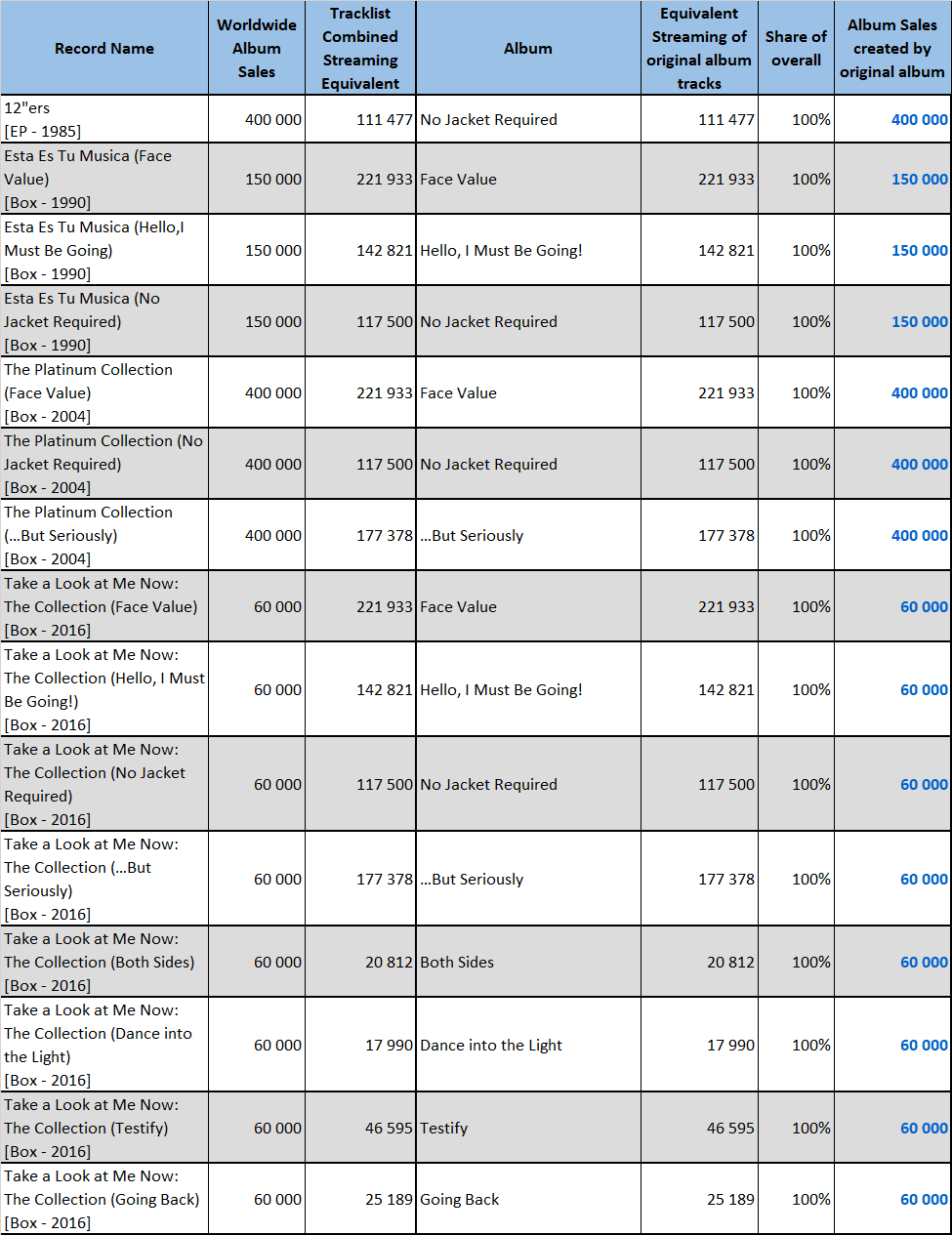Screen dimensions: 952x1235
Task: Select the Record Name column header
Action: (104, 48)
